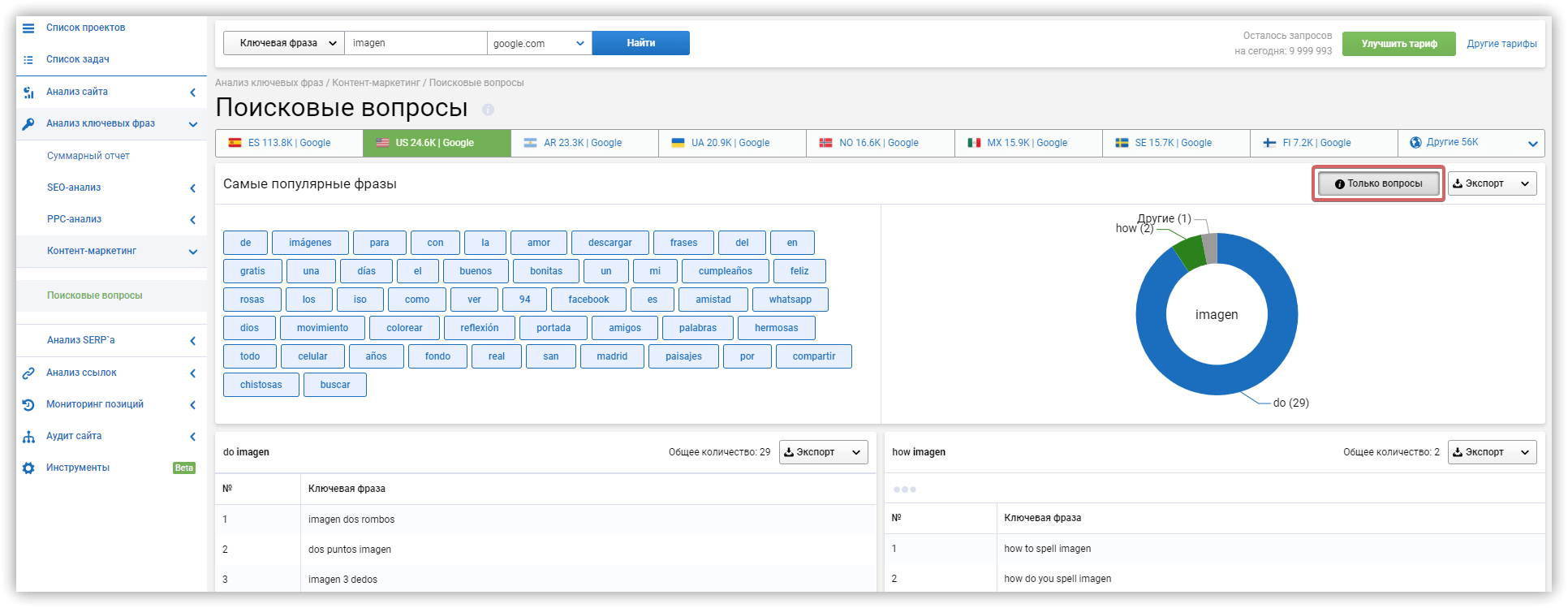Switch to the ES 113.8K Google tab
The image size is (1568, 608).
[289, 143]
